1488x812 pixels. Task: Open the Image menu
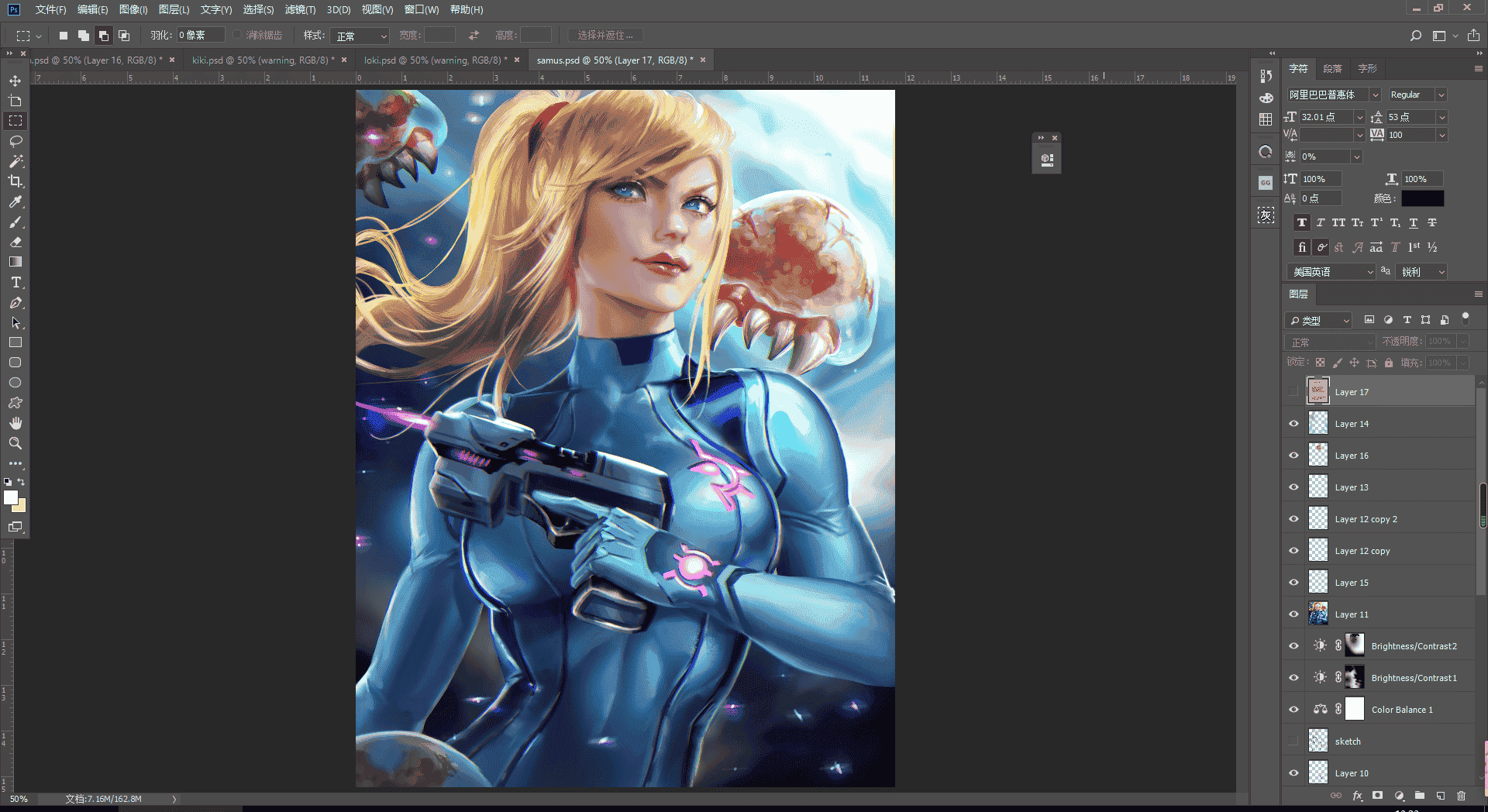pyautogui.click(x=133, y=10)
